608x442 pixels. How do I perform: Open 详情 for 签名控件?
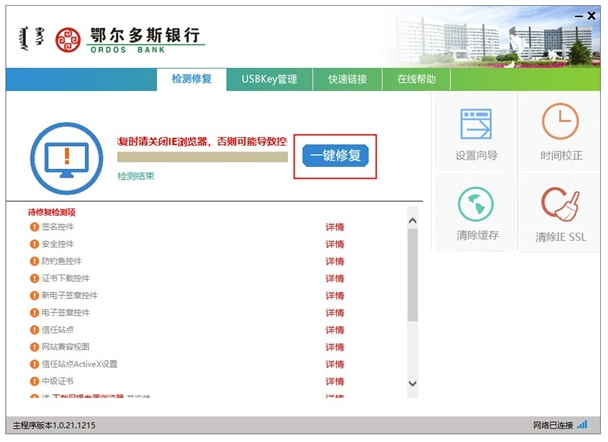pos(335,227)
